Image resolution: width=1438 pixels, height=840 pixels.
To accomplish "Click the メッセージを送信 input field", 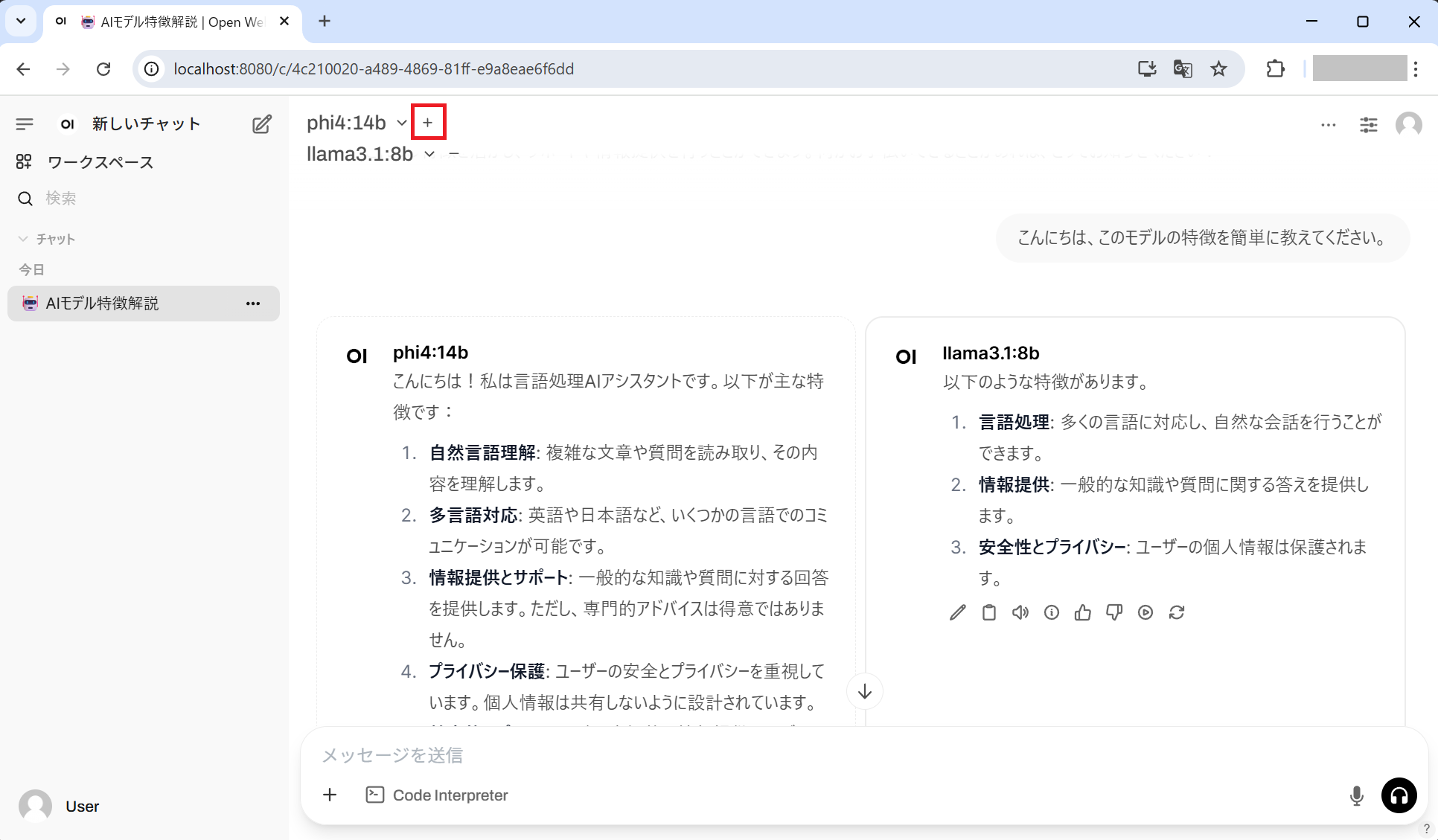I will [x=819, y=755].
